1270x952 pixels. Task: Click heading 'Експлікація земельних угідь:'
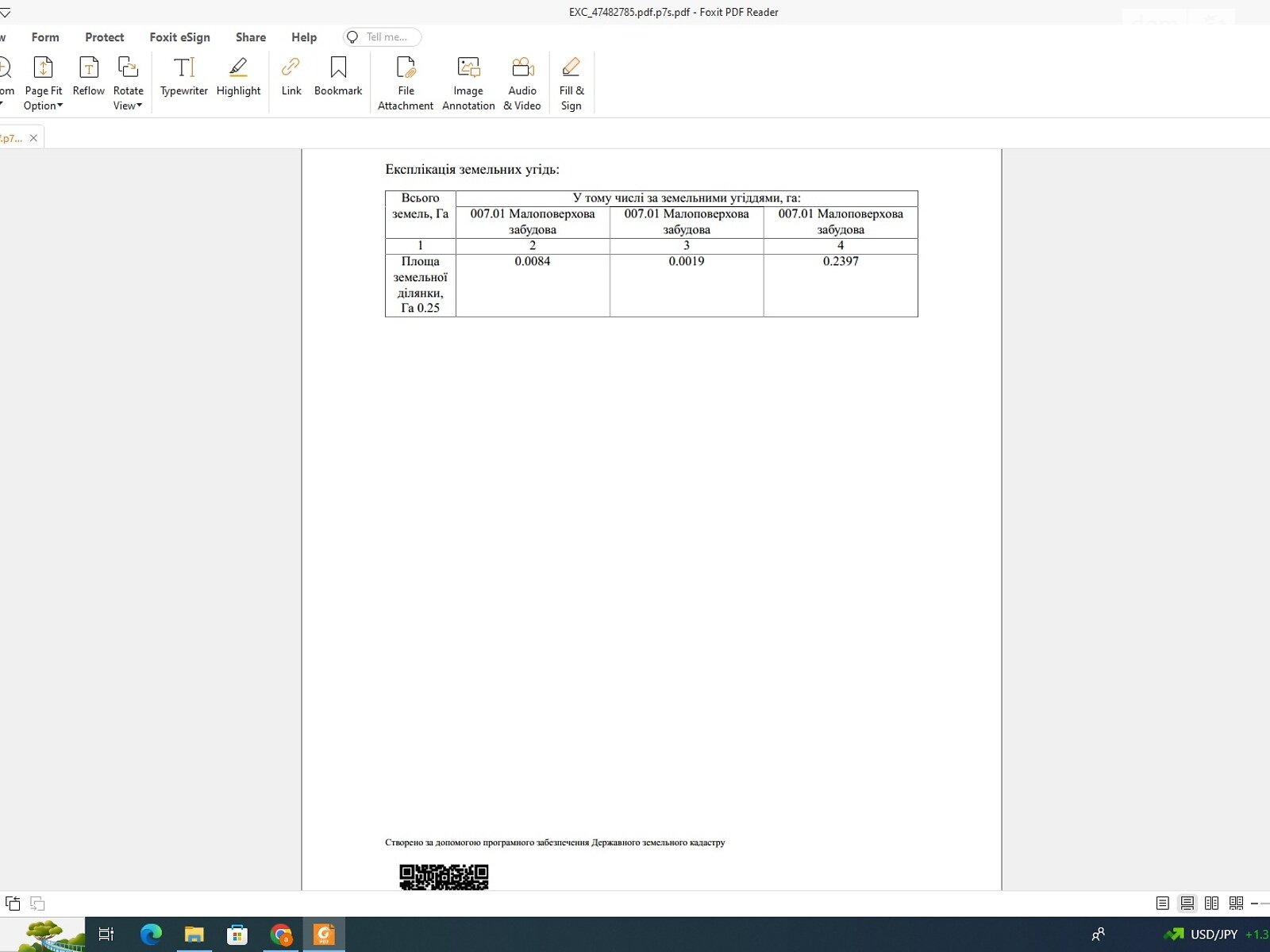472,169
